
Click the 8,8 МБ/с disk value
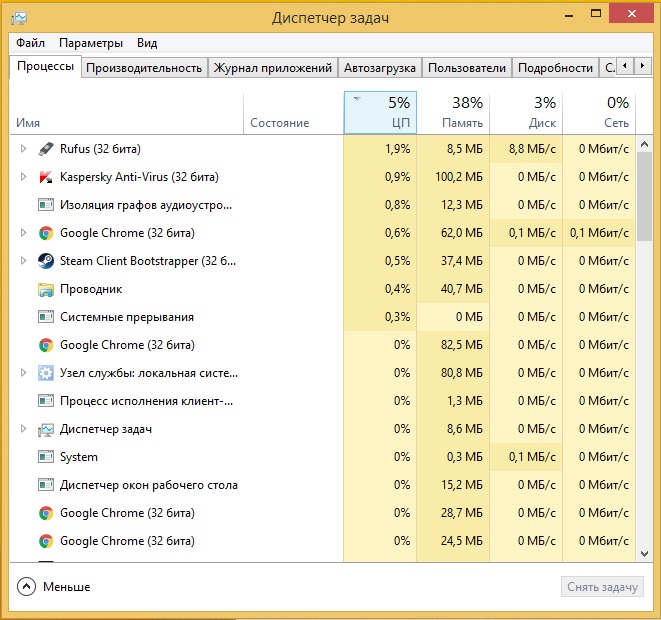tap(532, 149)
